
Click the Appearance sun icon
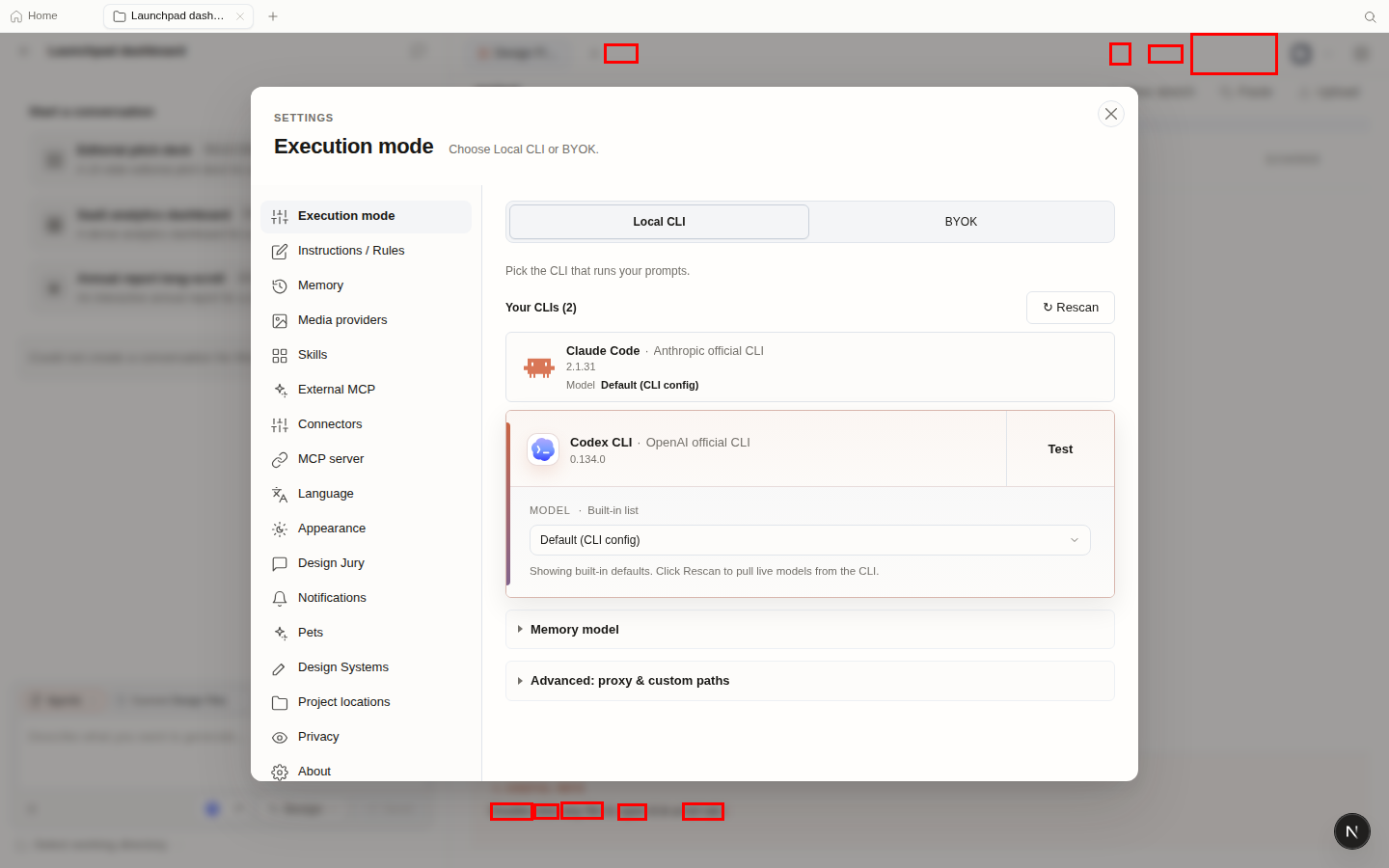[280, 529]
